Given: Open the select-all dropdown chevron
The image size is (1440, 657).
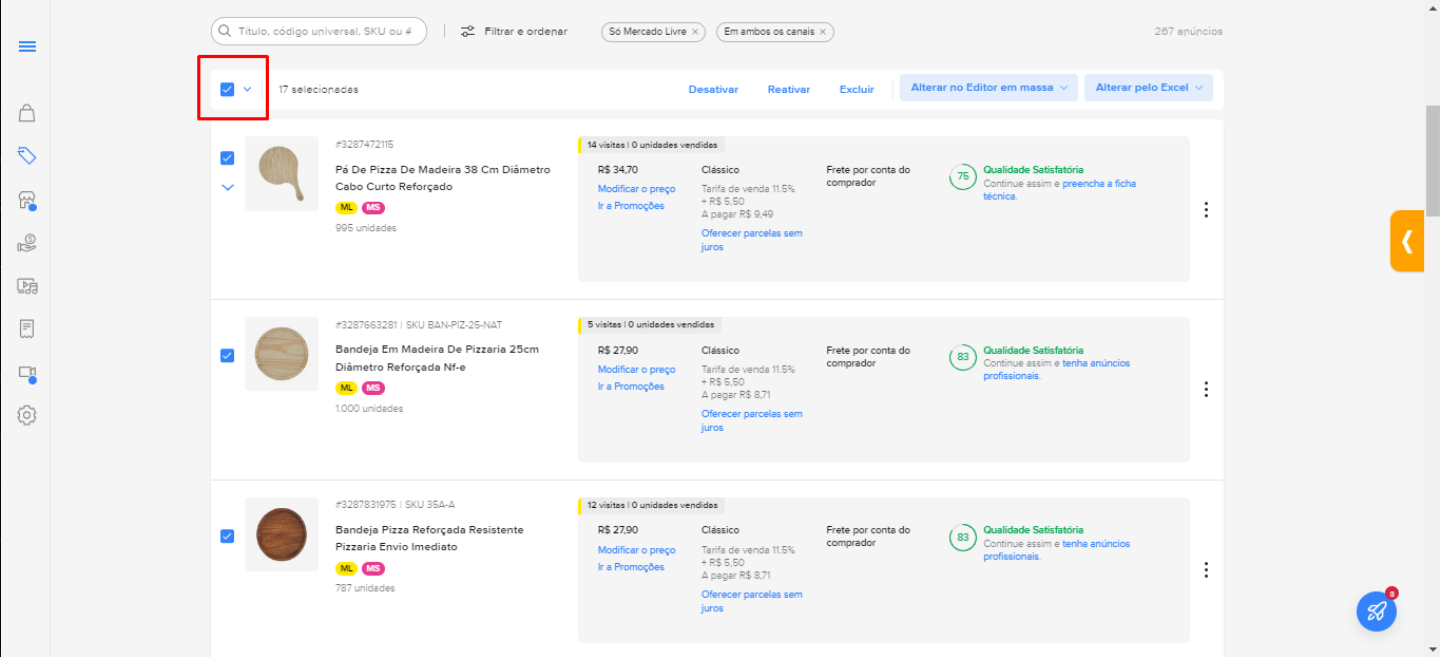Looking at the screenshot, I should point(245,89).
